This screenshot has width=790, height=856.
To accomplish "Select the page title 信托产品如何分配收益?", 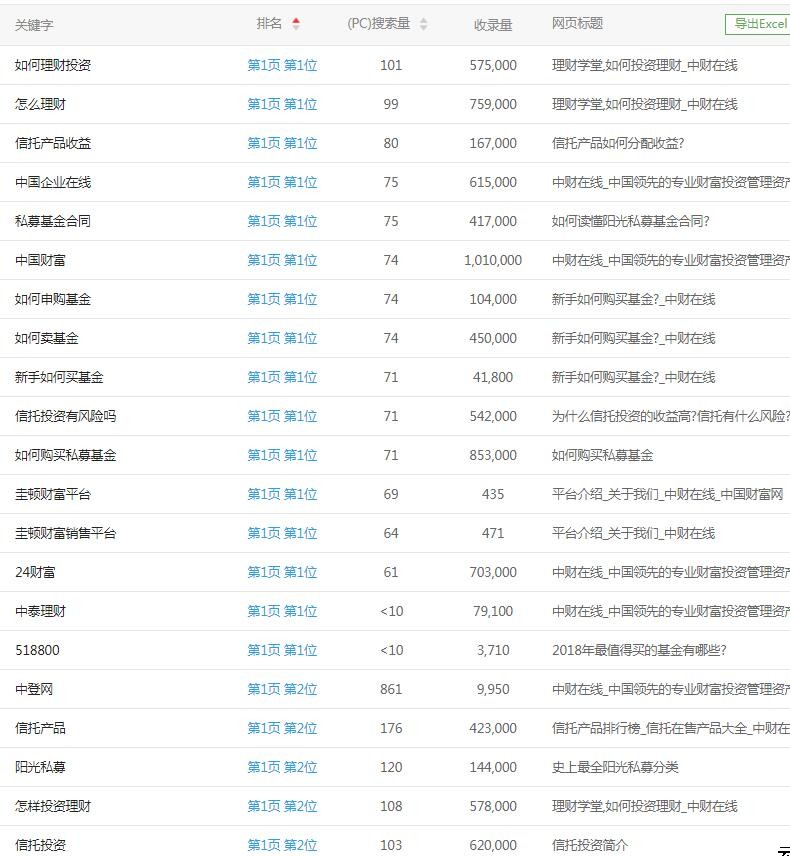I will (x=618, y=143).
